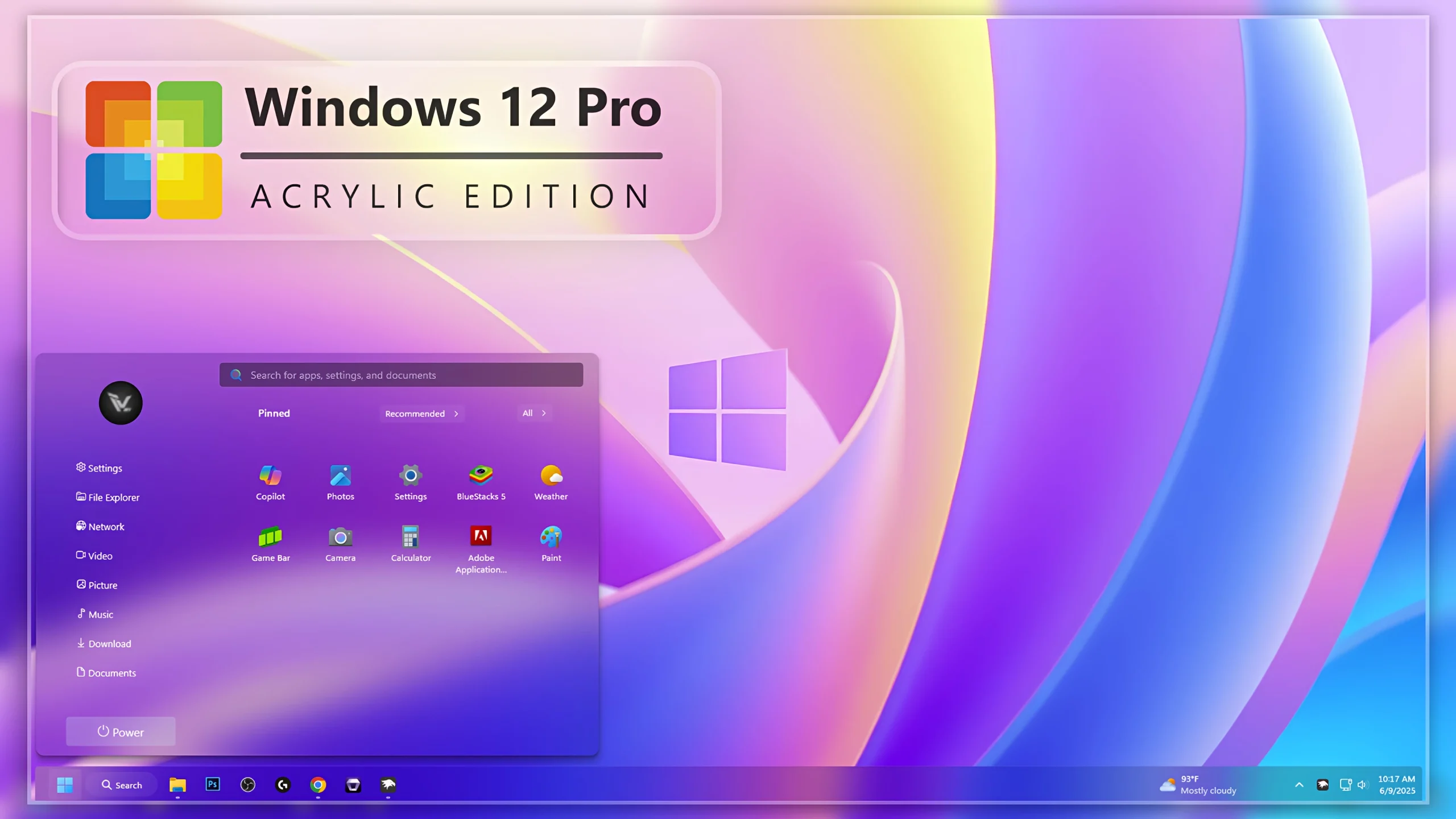Viewport: 1456px width, 819px height.
Task: Open taskbar Search box
Action: [x=122, y=785]
